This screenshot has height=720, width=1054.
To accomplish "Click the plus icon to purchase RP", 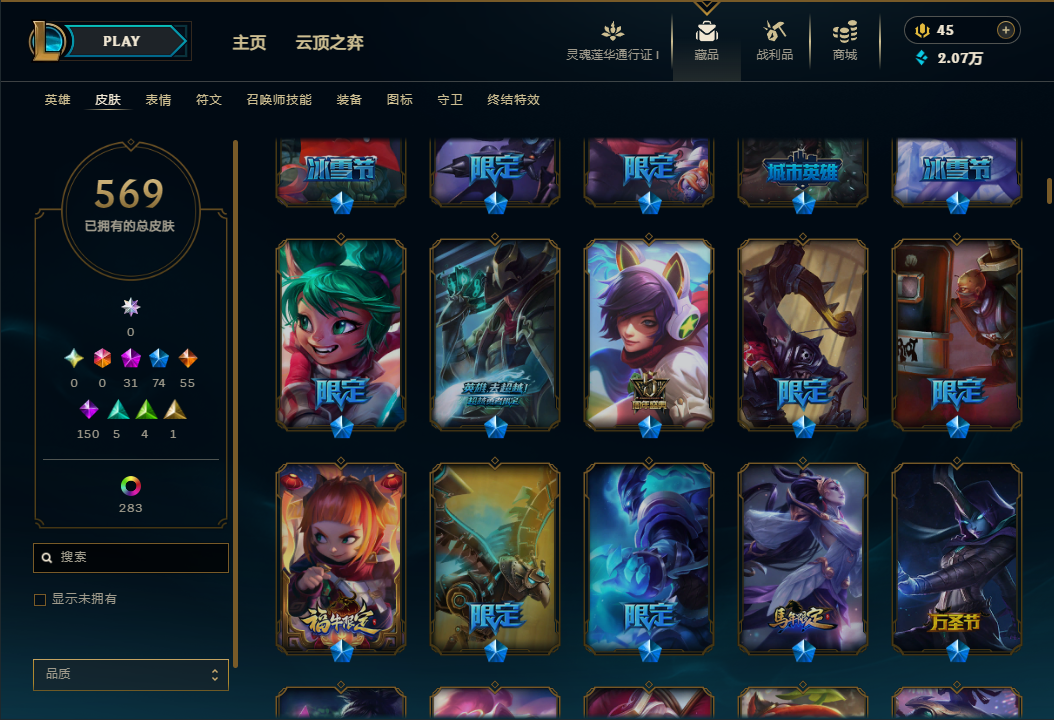I will [1006, 30].
